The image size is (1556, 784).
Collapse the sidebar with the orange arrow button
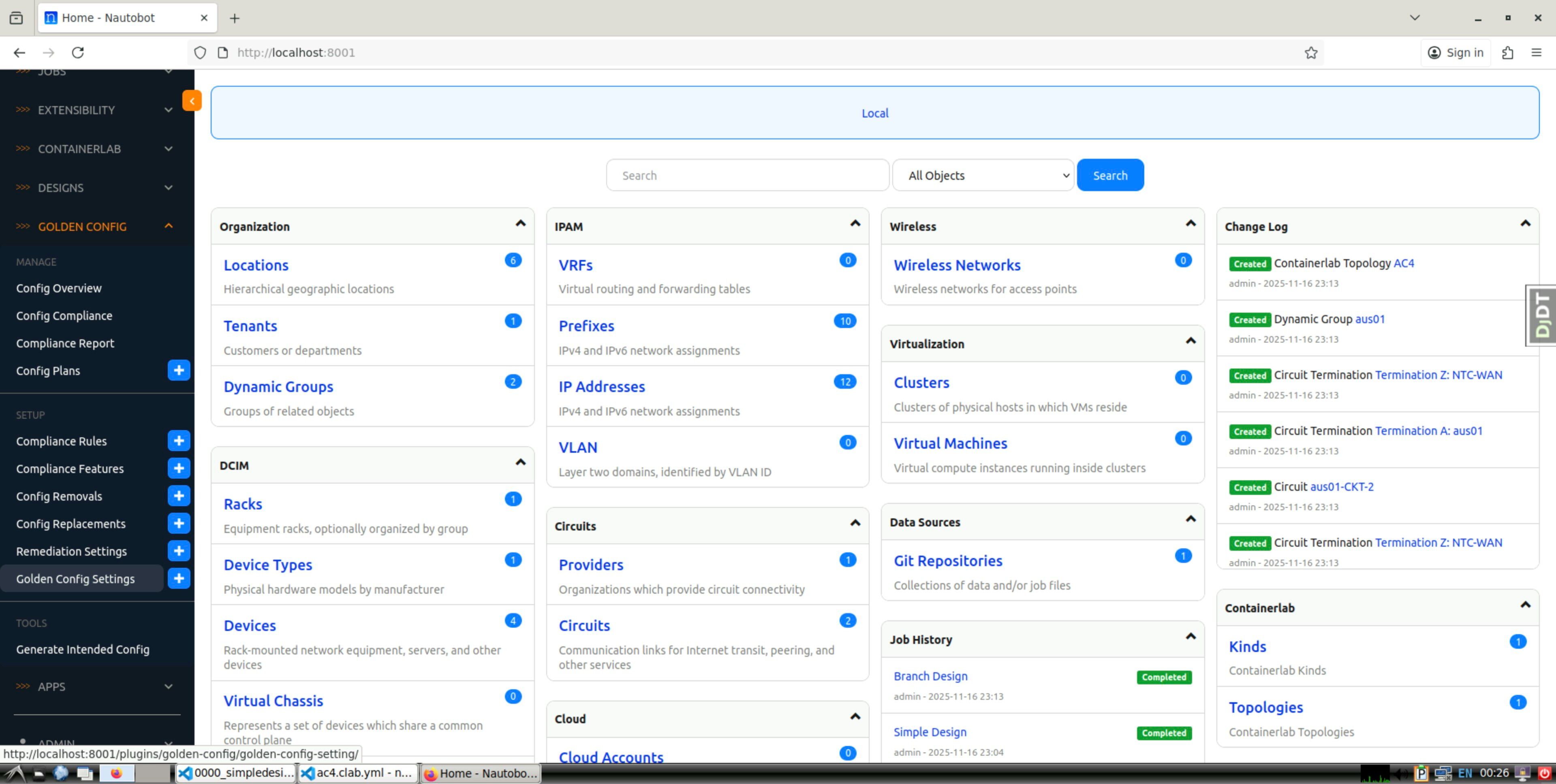192,101
